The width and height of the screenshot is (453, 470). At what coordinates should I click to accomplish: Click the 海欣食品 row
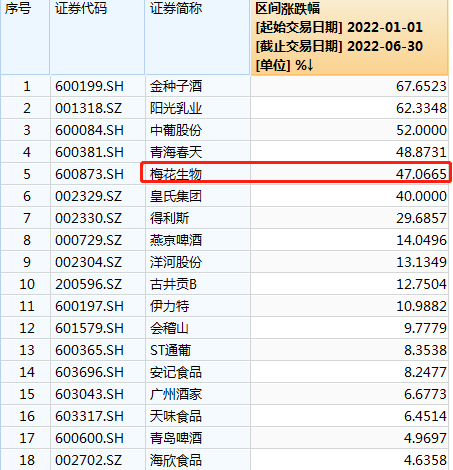coord(224,460)
